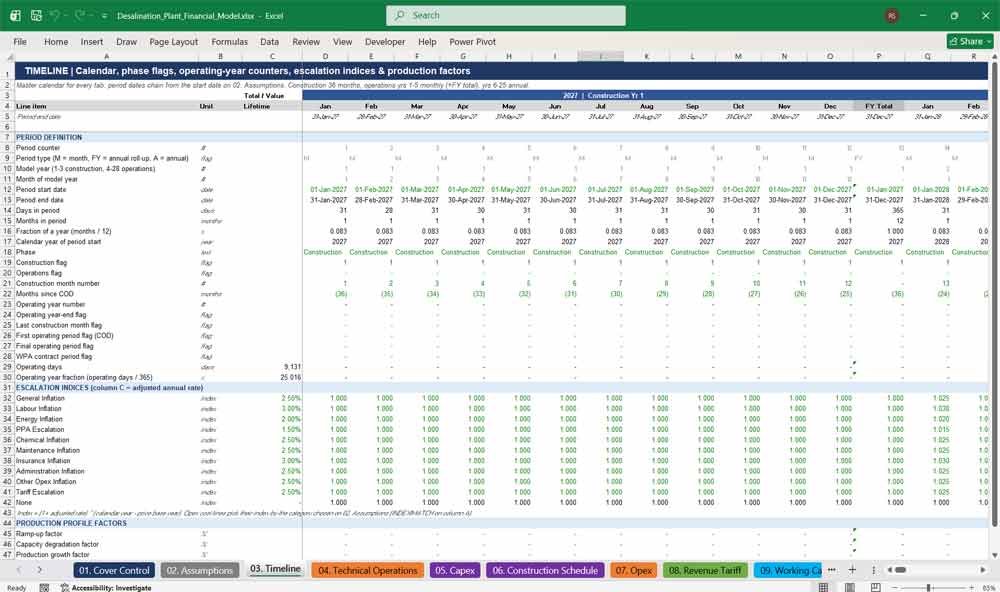Select the PERIOD DEFINITION section header cell
The height and width of the screenshot is (592, 1000).
click(48, 137)
